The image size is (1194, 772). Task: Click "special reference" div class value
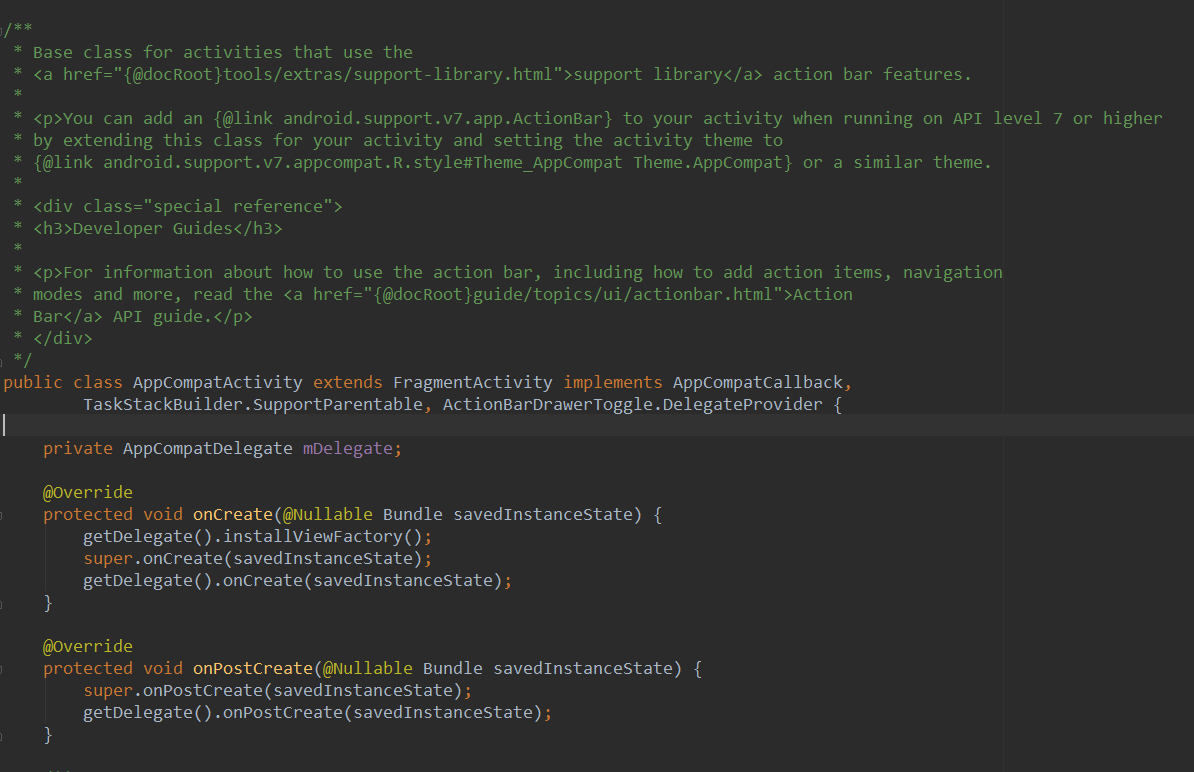tap(238, 206)
